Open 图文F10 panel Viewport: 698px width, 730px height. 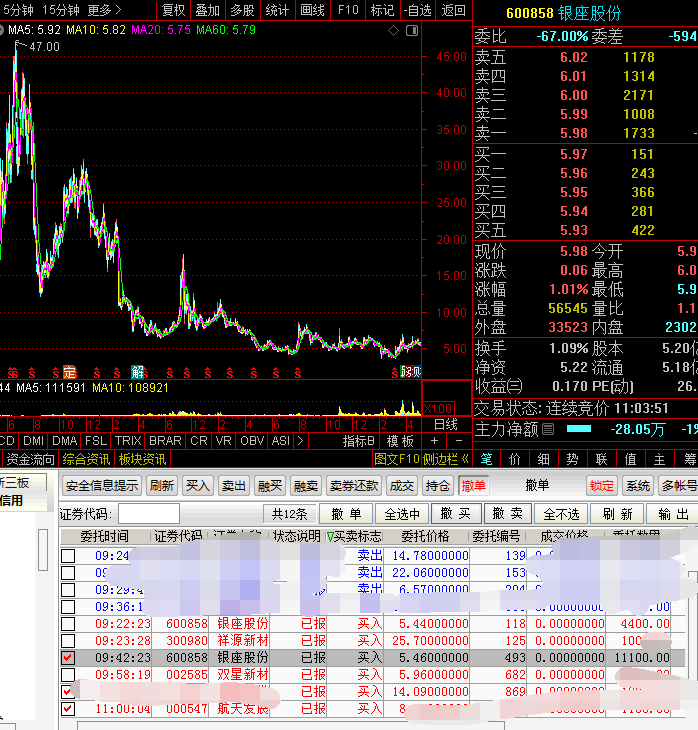397,460
